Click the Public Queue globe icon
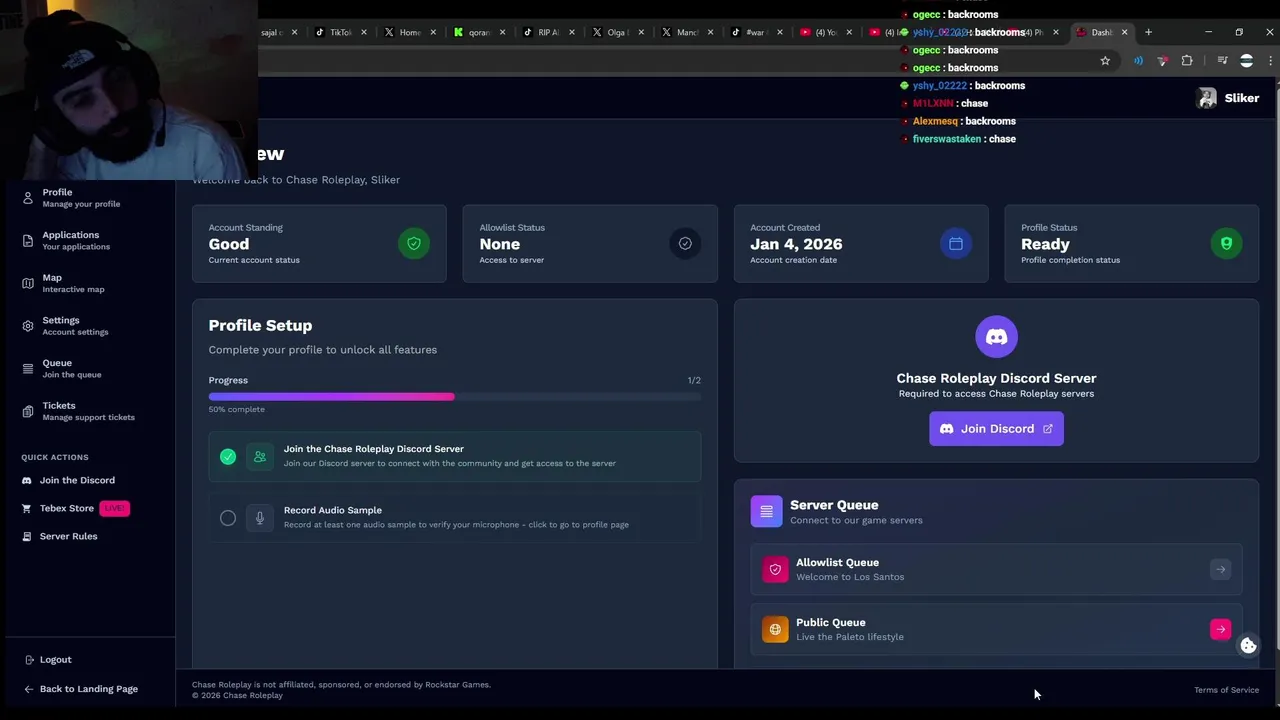Screen dimensions: 1280x720 coord(775,629)
